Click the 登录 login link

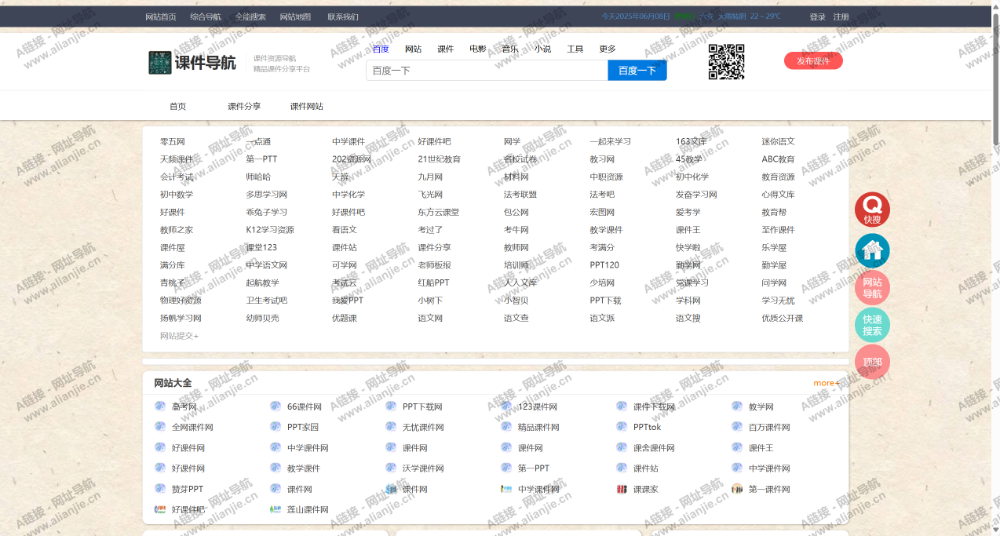(818, 17)
